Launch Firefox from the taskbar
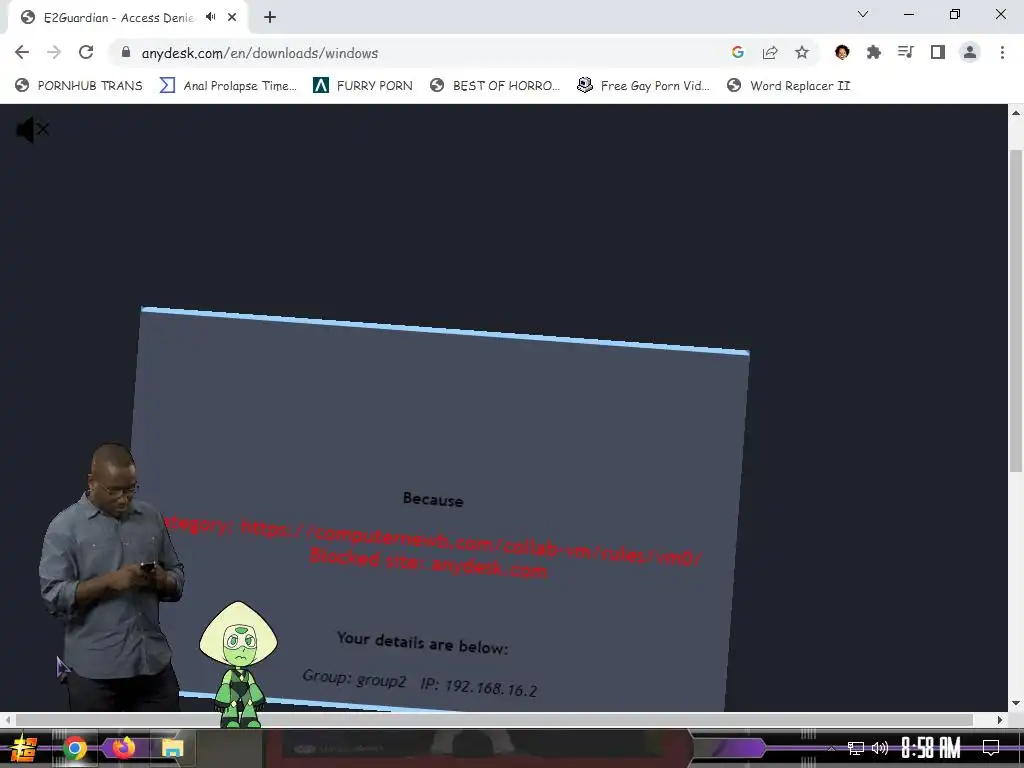The height and width of the screenshot is (768, 1024). (123, 748)
